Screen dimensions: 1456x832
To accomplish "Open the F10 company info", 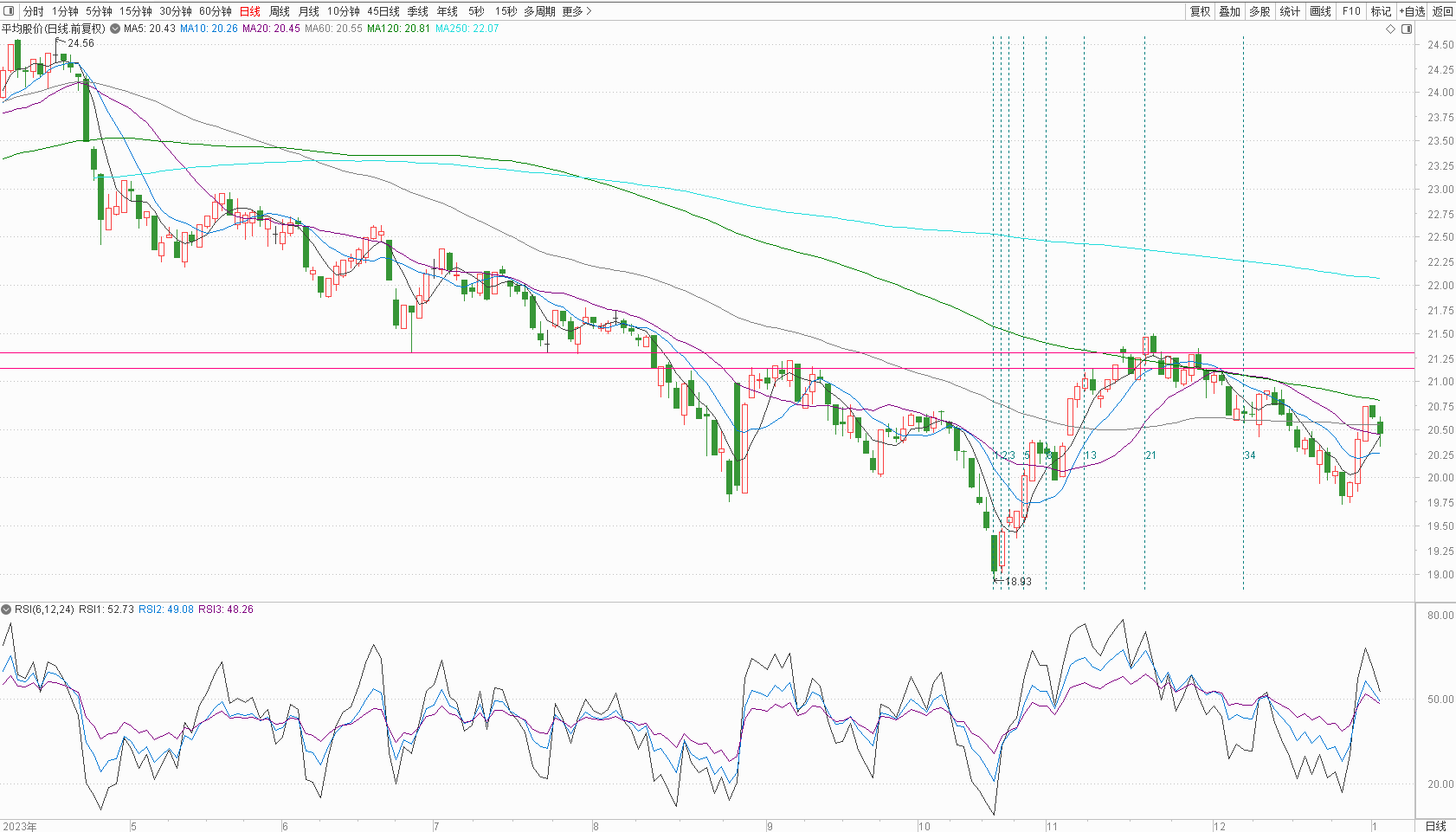I will tap(1351, 11).
